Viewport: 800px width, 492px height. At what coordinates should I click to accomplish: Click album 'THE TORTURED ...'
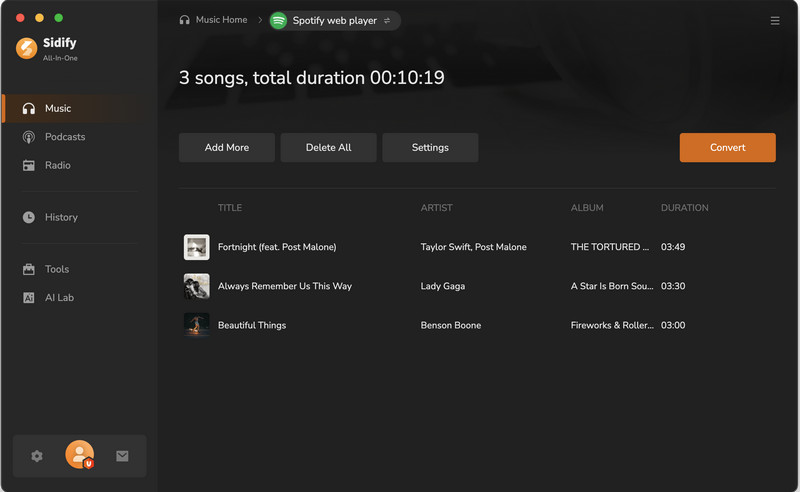(610, 247)
